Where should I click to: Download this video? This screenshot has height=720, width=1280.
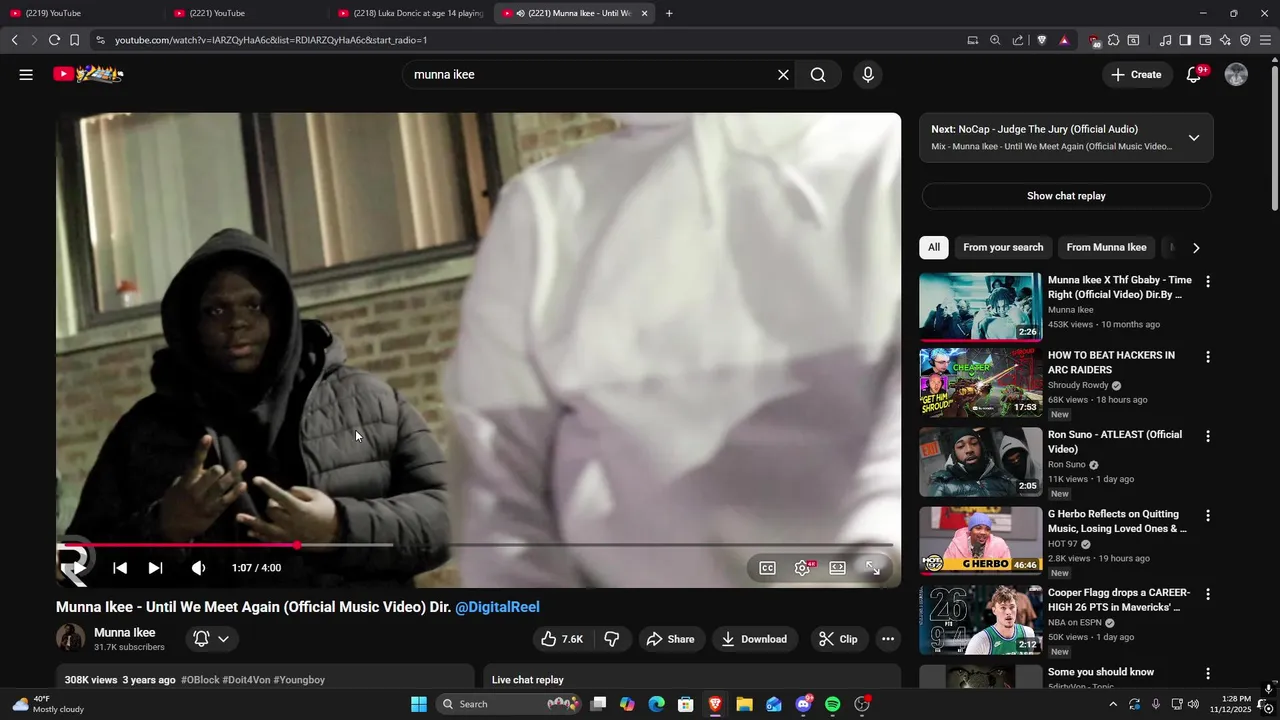pos(754,639)
